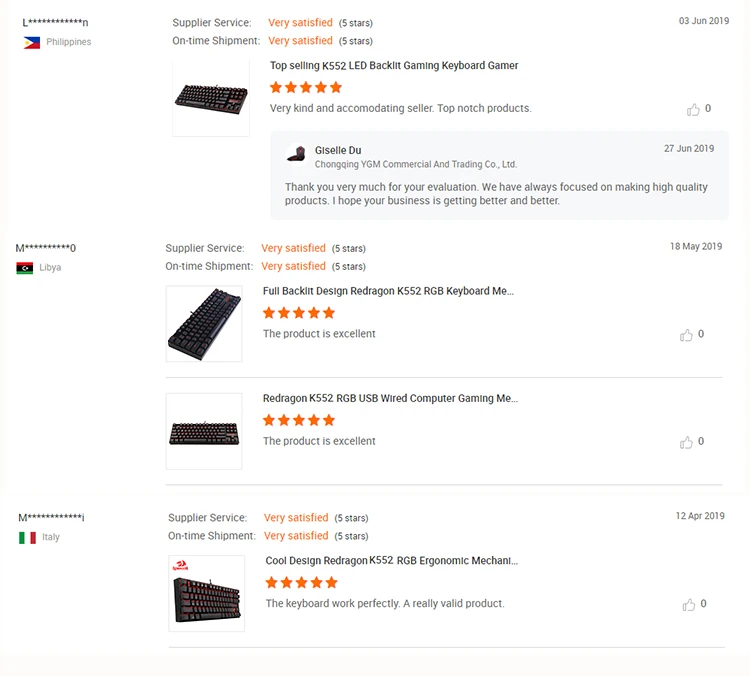Click star rating of Philippines review
Viewport: 750px width, 676px height.
(x=306, y=87)
